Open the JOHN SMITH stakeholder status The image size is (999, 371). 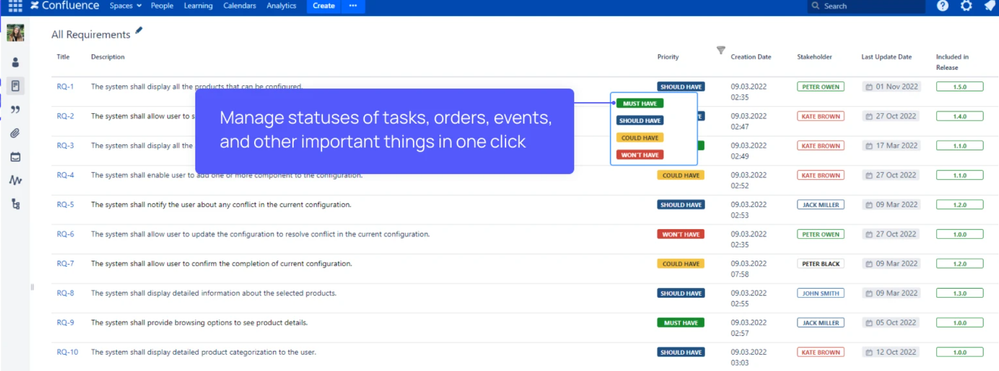point(821,293)
